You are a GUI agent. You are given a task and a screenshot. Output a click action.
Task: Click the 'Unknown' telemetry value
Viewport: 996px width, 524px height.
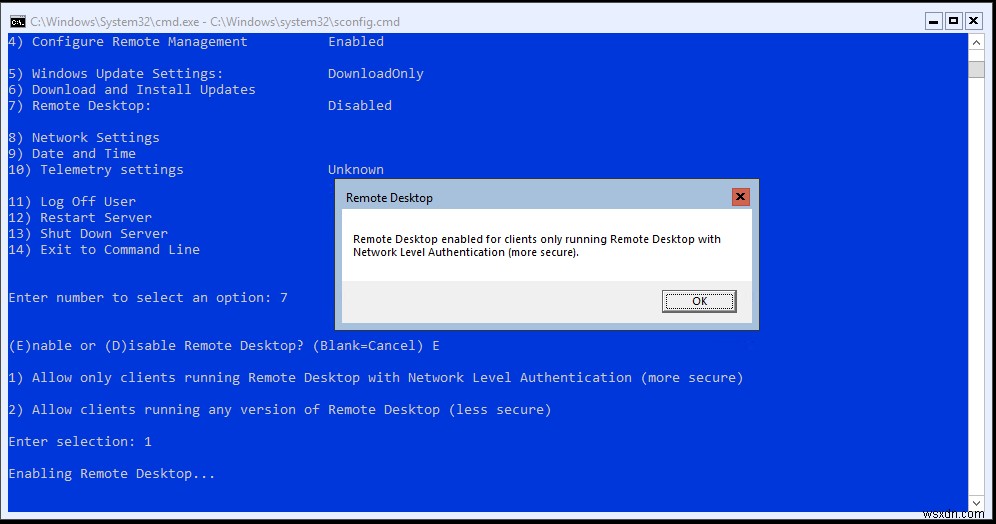point(356,170)
